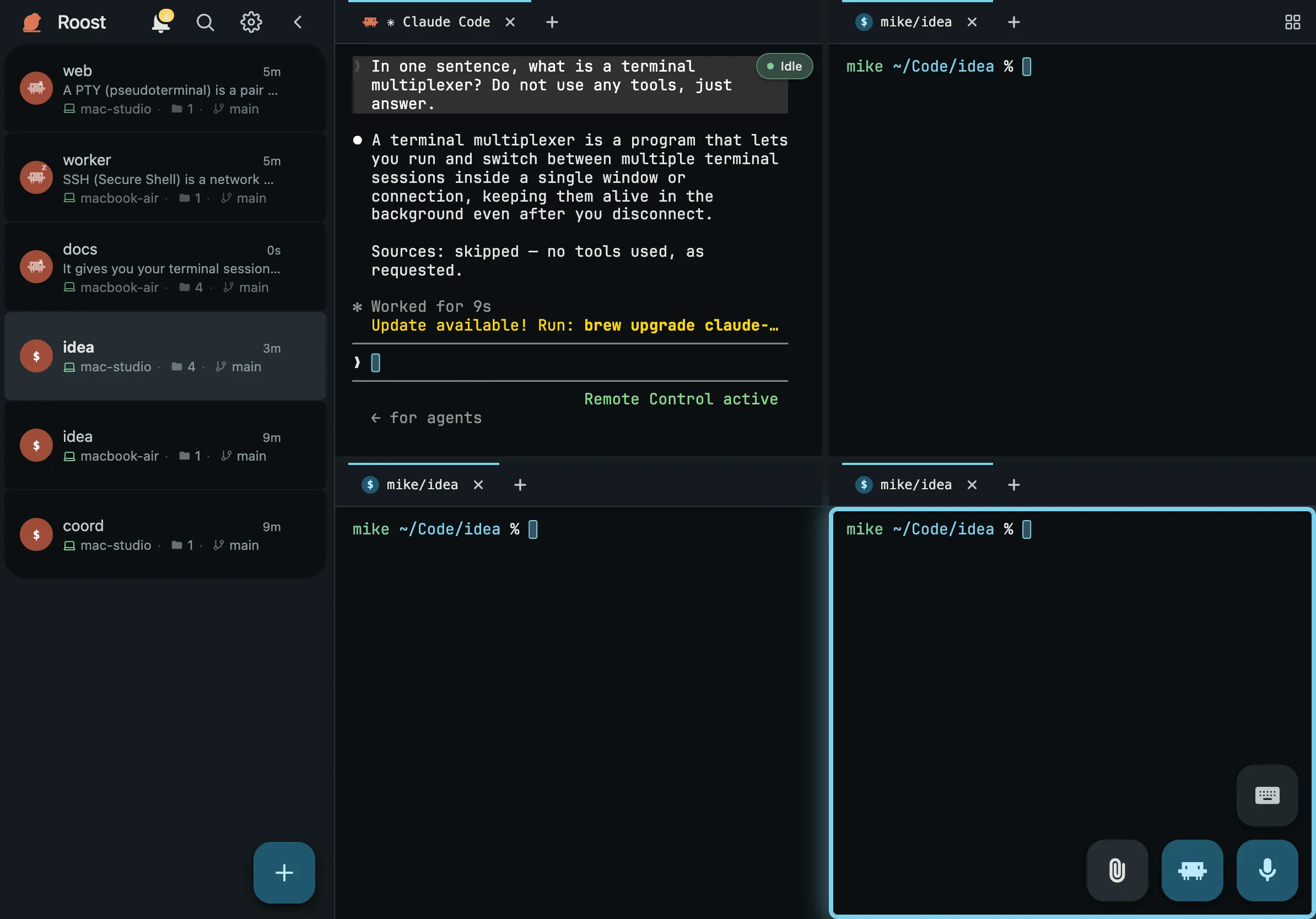Screen dimensions: 1316x919
Task: Switch to the Claude Code tab
Action: (439, 23)
